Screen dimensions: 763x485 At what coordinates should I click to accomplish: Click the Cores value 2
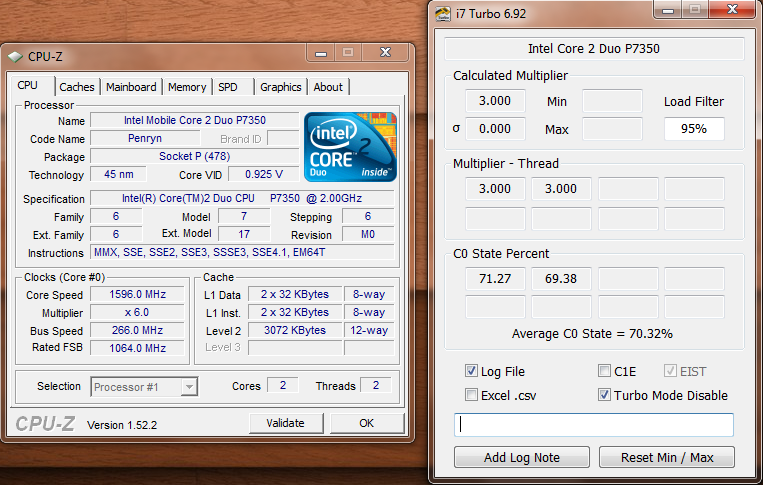(x=283, y=385)
